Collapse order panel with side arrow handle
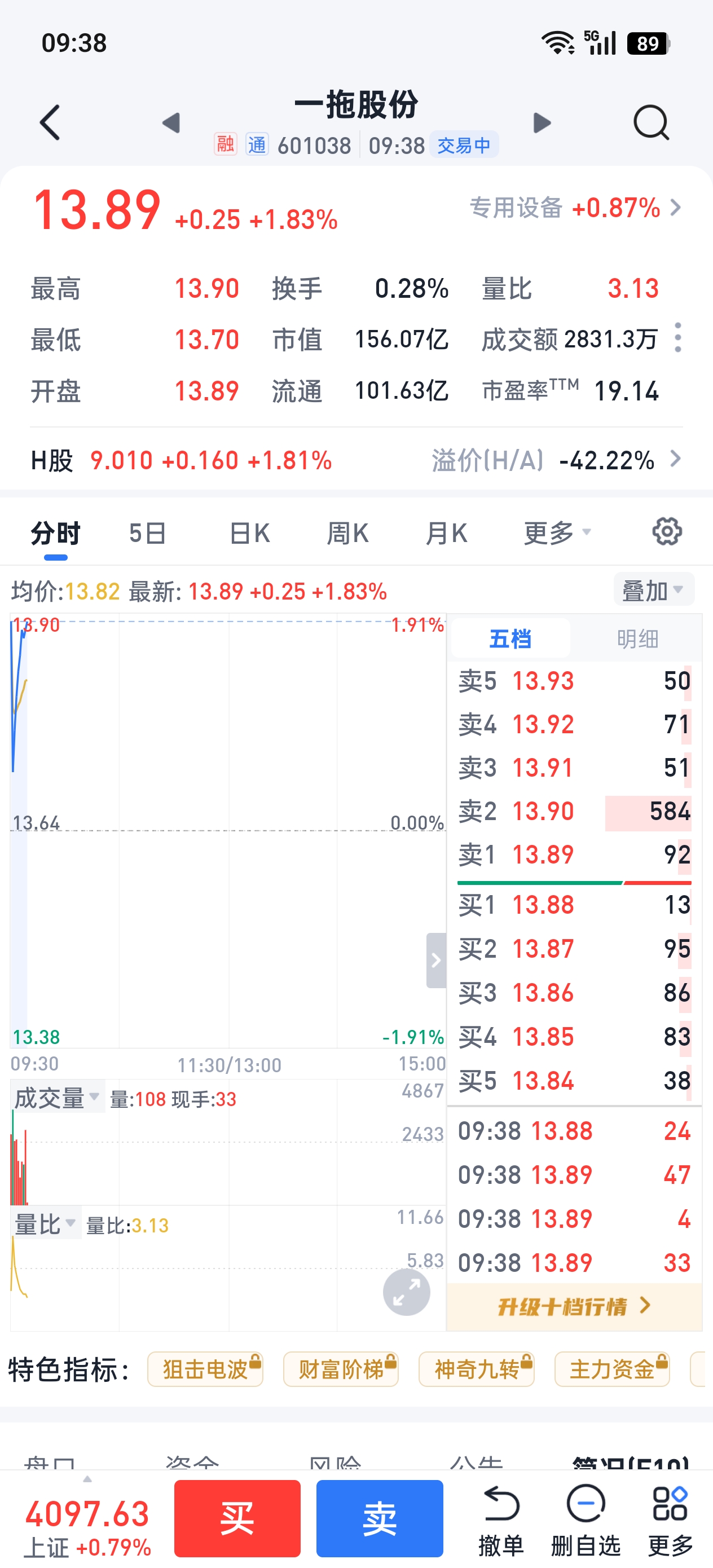Image resolution: width=713 pixels, height=1568 pixels. click(x=435, y=960)
